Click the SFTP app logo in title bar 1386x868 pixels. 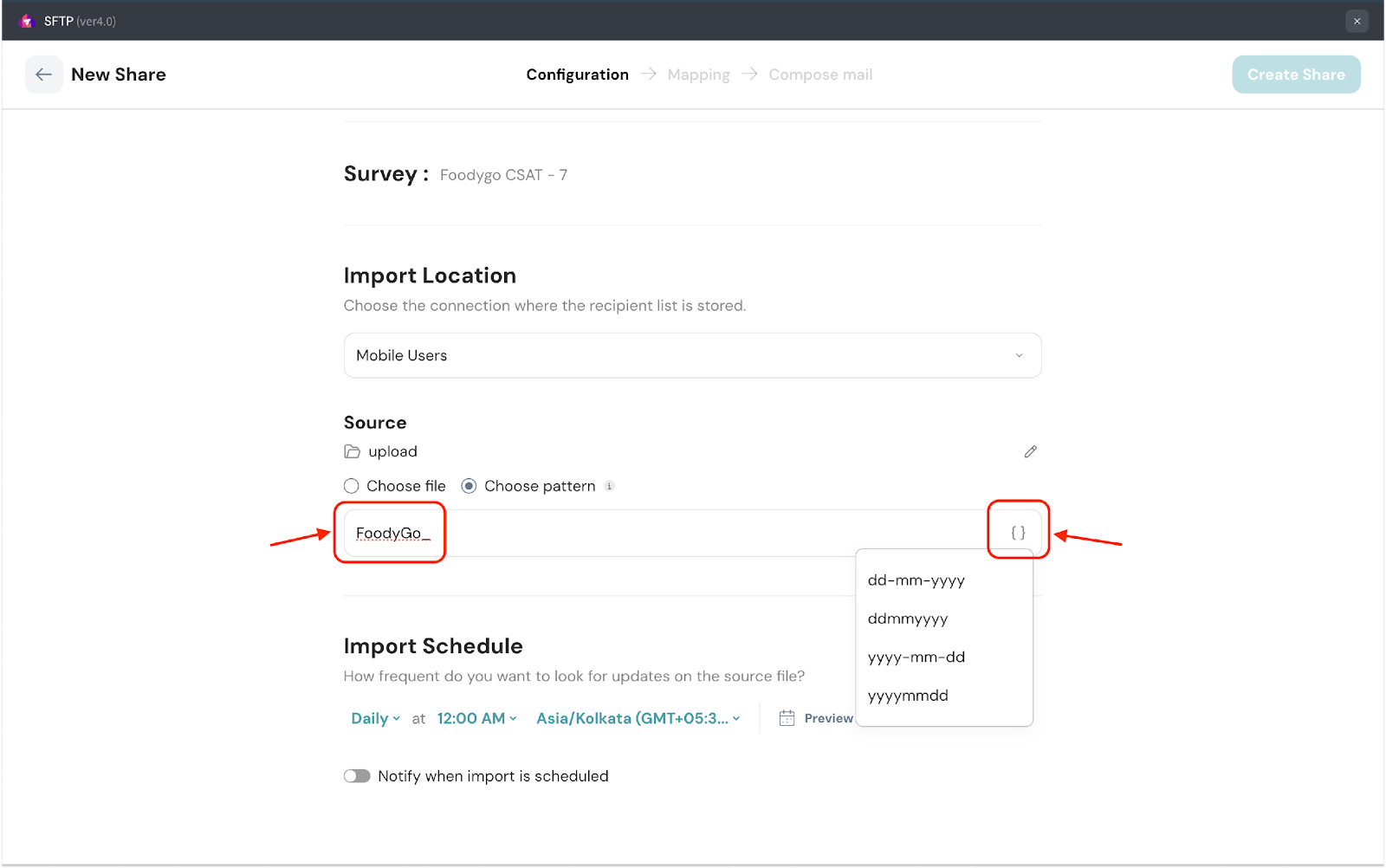coord(26,21)
